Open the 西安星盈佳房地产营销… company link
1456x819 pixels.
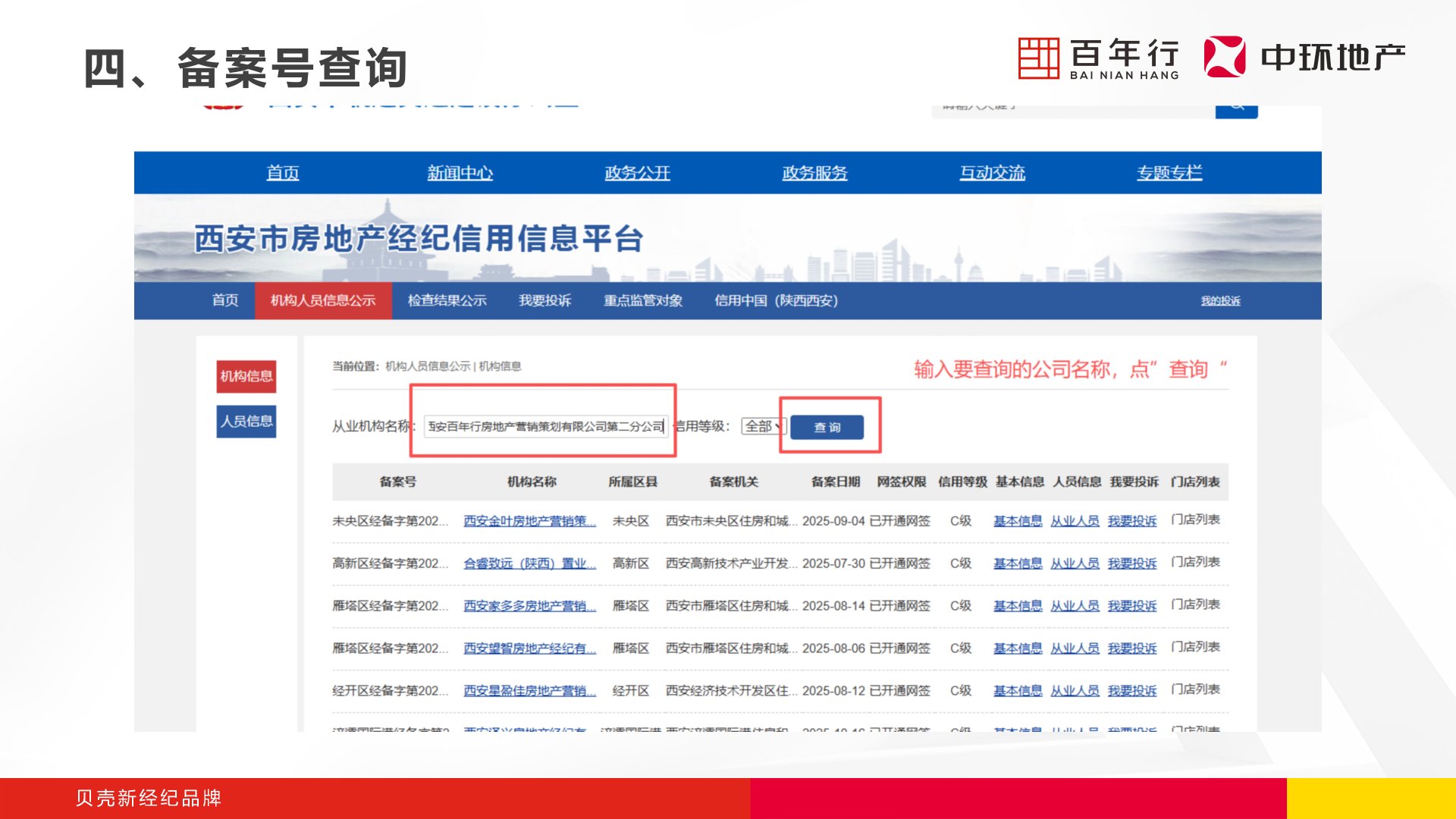pyautogui.click(x=530, y=691)
